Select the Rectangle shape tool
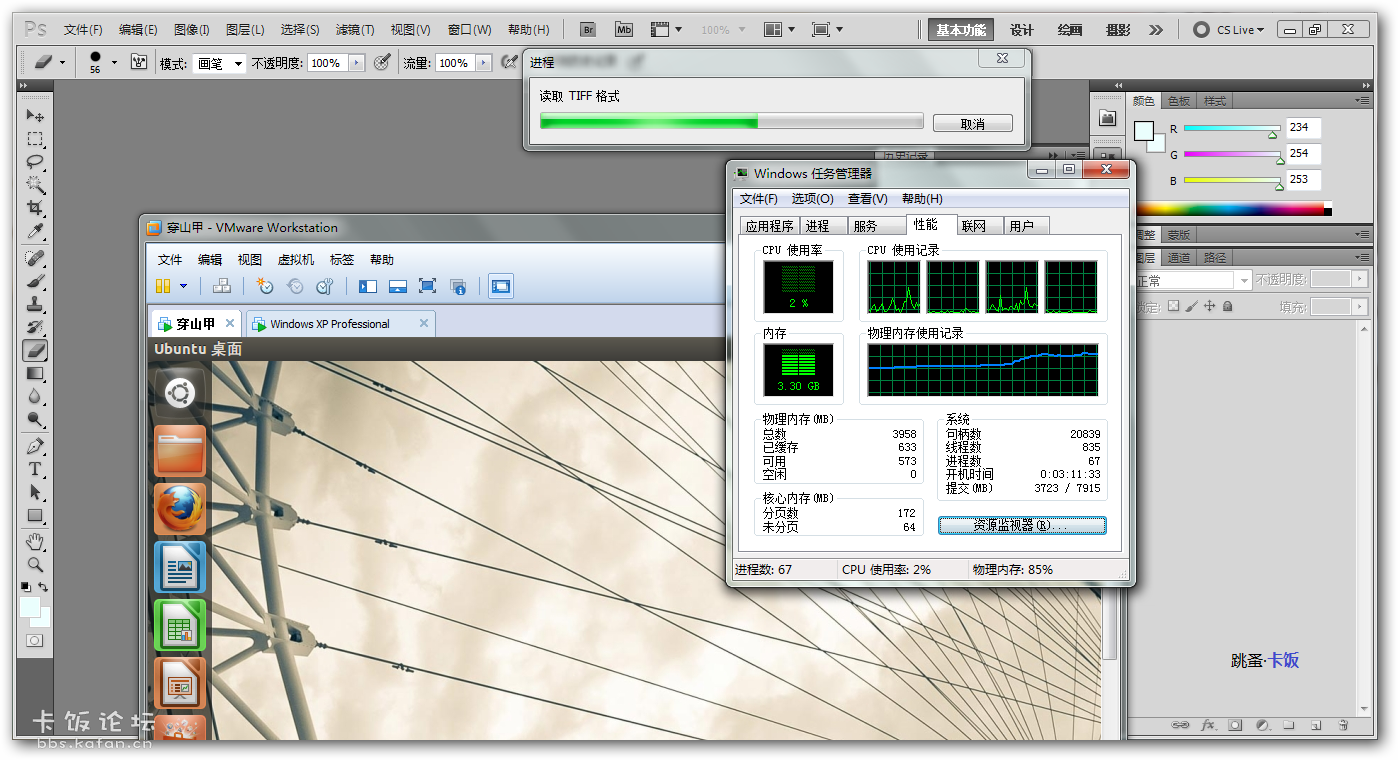The width and height of the screenshot is (1398, 760). pos(35,515)
